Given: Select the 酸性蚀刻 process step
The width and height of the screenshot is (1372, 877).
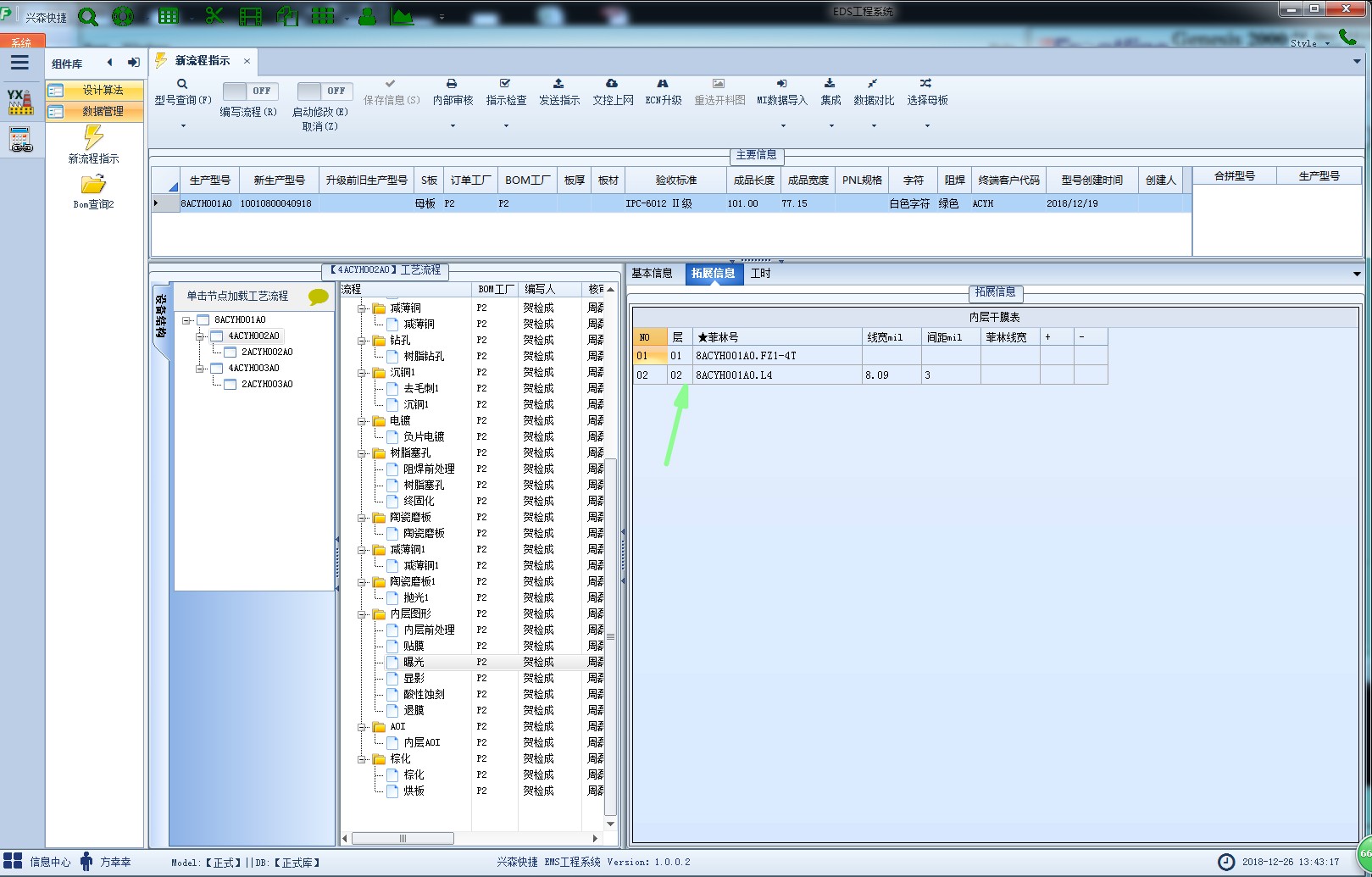Looking at the screenshot, I should pyautogui.click(x=424, y=695).
